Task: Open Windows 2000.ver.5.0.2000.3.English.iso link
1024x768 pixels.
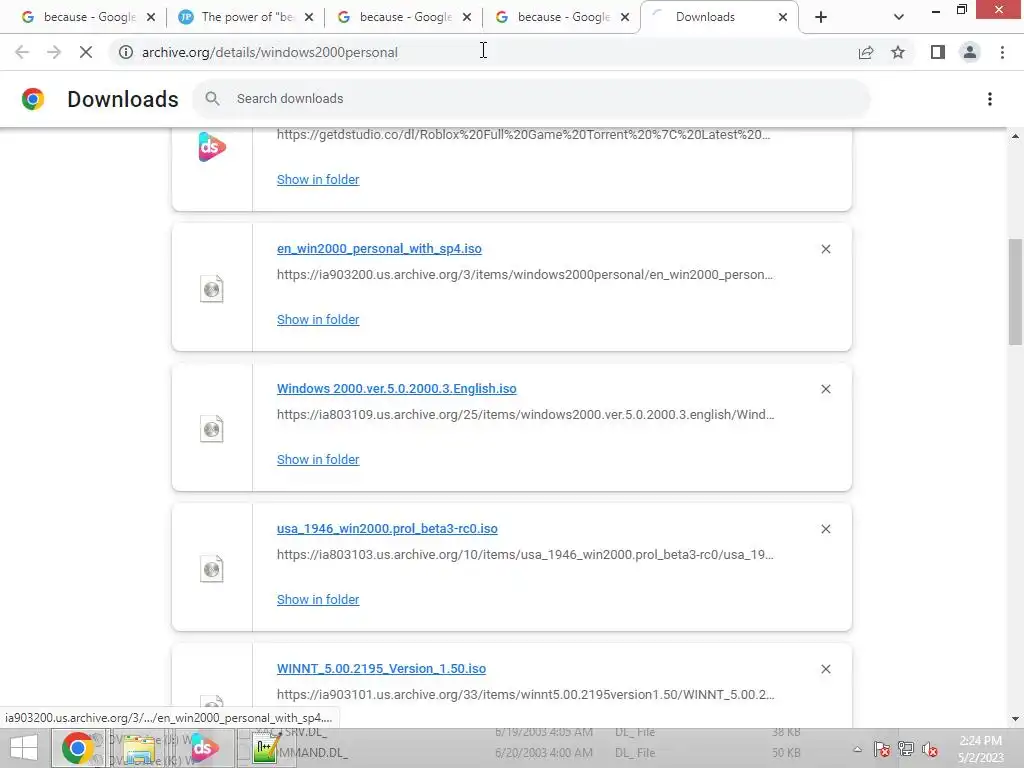Action: coord(396,389)
